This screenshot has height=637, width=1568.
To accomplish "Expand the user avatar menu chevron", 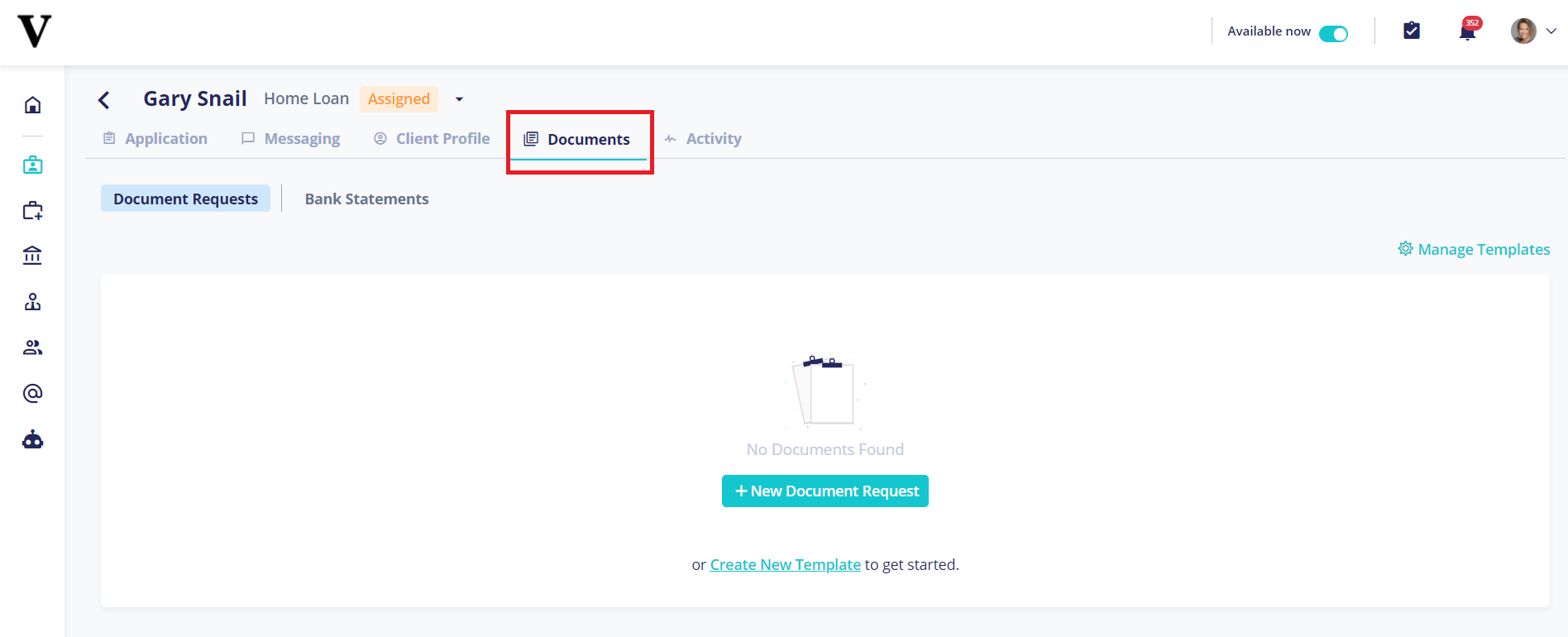I will tap(1551, 31).
